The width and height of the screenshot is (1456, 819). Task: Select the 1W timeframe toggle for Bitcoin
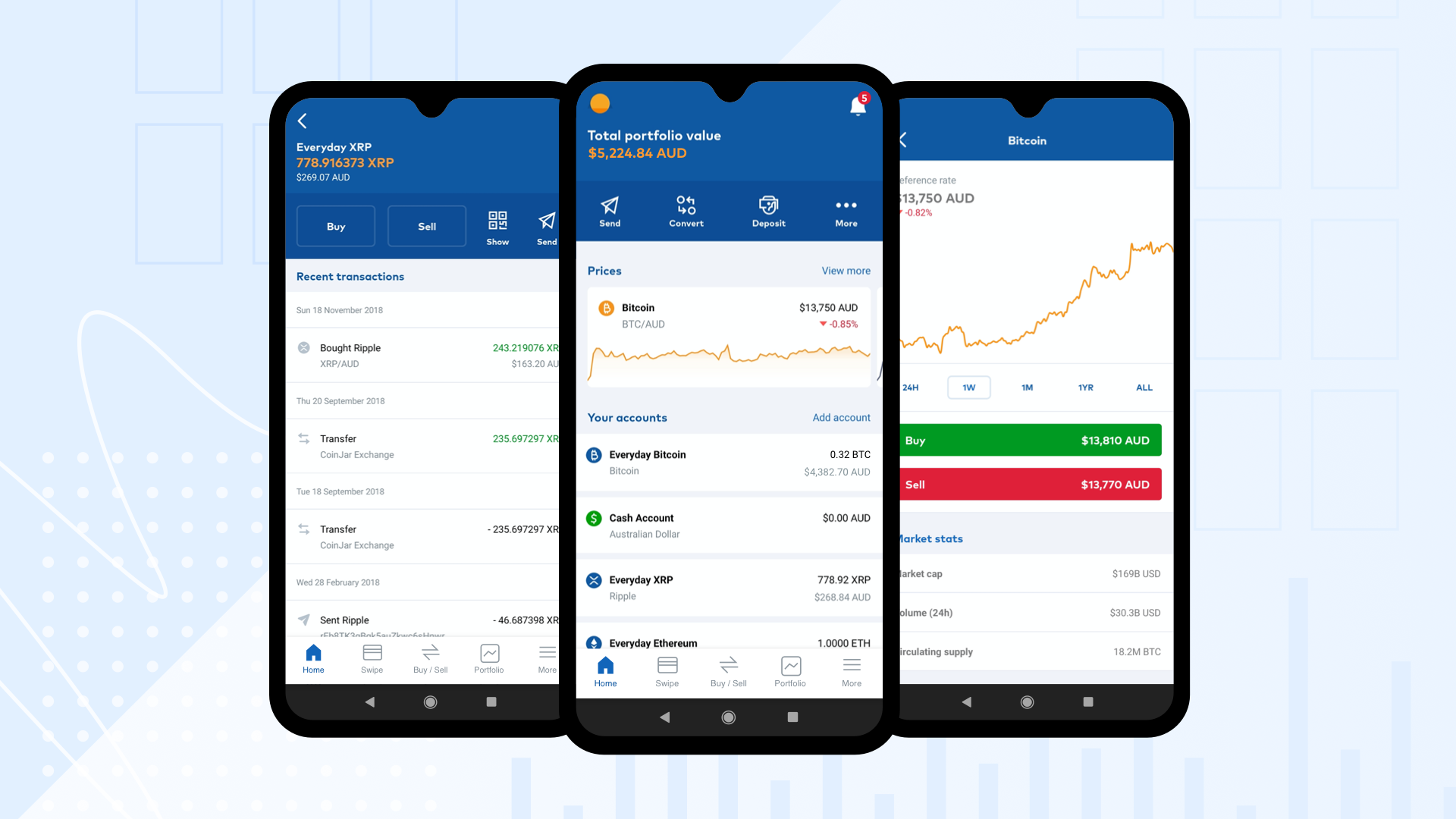coord(967,387)
